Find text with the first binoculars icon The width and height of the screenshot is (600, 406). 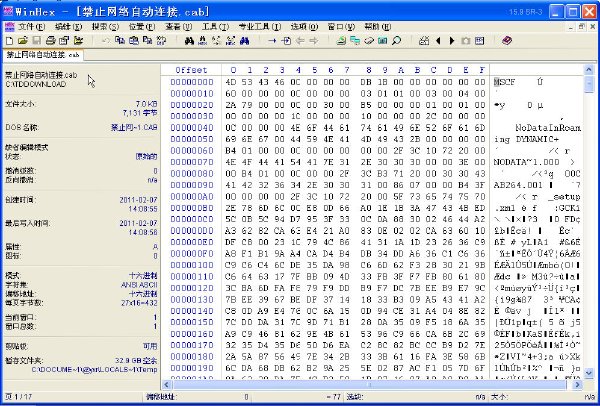click(189, 41)
